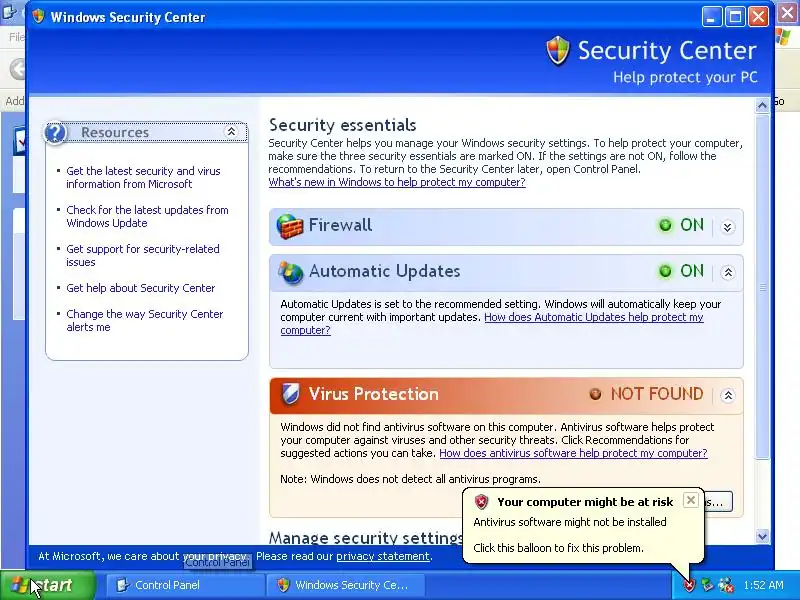
Task: Open 'Check for the latest updates' link
Action: 147,216
